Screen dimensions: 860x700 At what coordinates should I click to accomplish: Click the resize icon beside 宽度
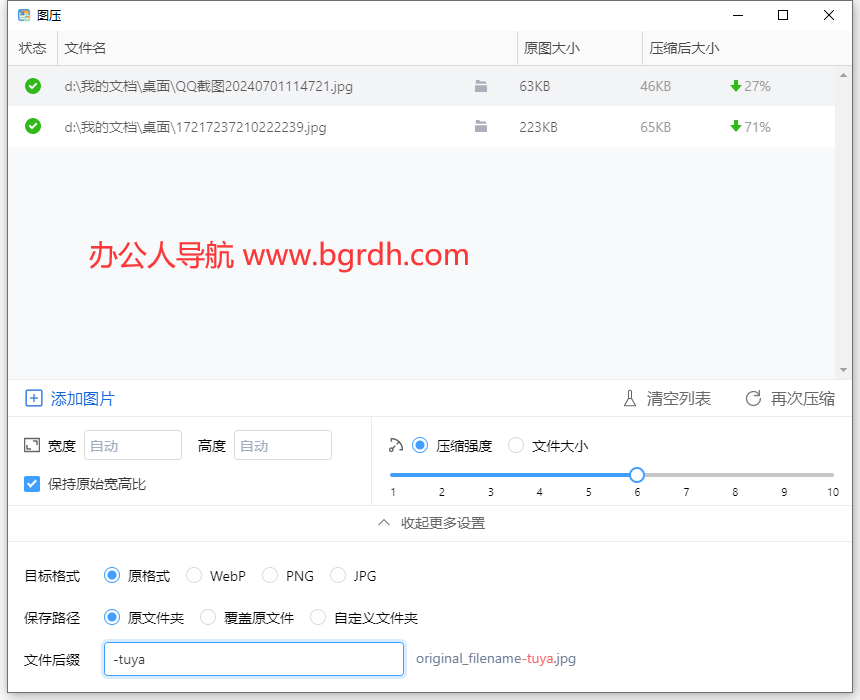pyautogui.click(x=32, y=445)
